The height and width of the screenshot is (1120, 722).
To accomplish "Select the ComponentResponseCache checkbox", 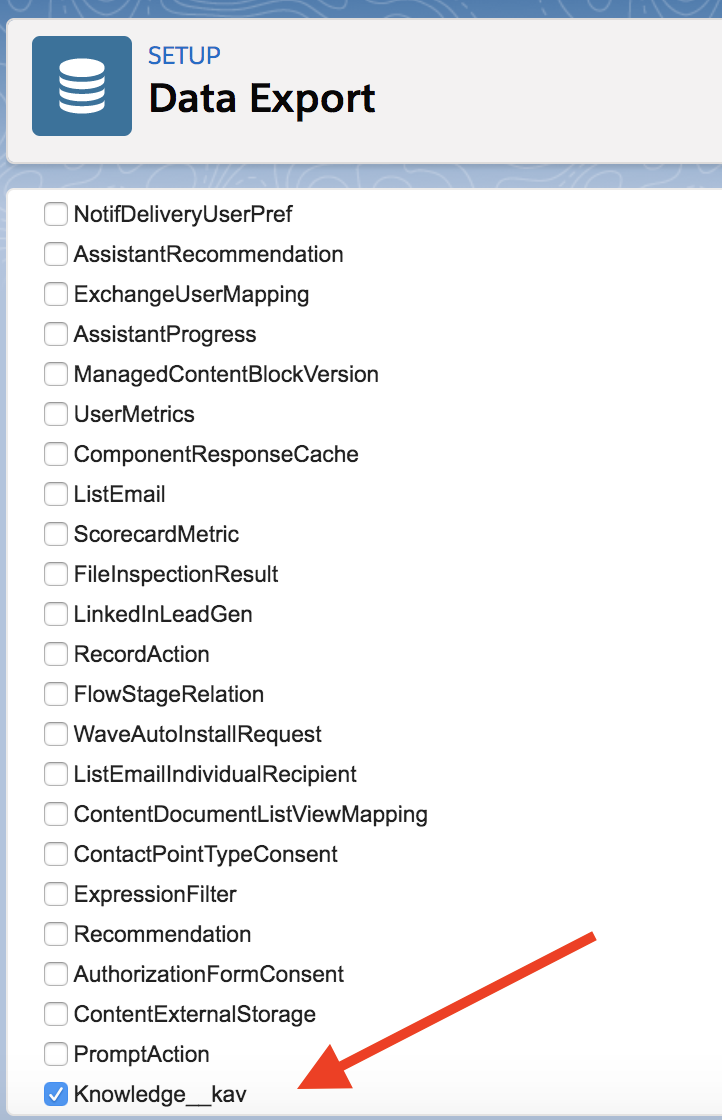I will coord(56,454).
